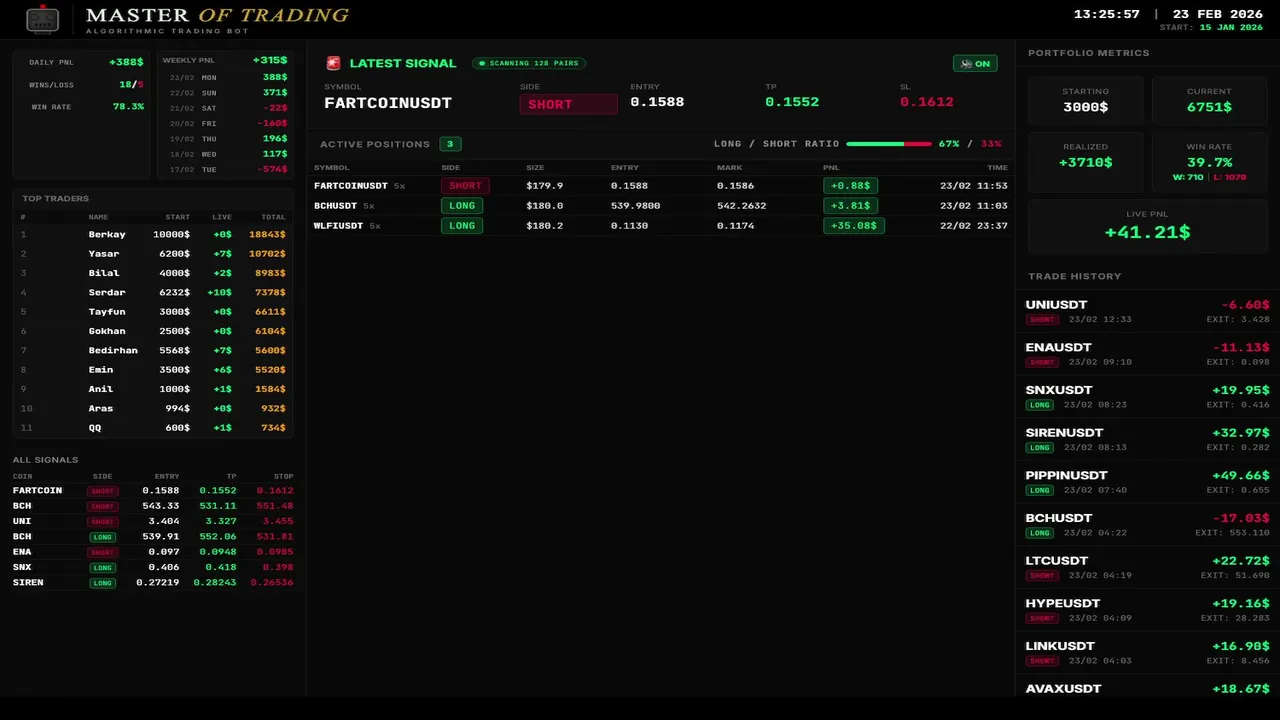Image resolution: width=1280 pixels, height=720 pixels.
Task: Open the WLFIUSDT active position row
Action: tap(660, 226)
